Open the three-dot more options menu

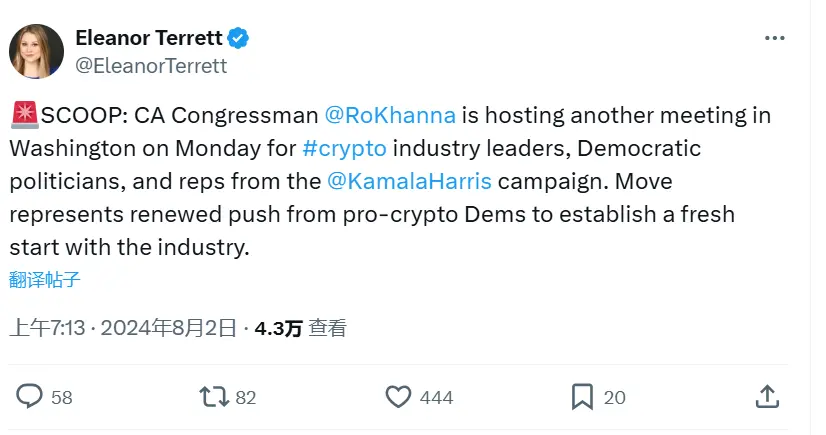point(774,38)
